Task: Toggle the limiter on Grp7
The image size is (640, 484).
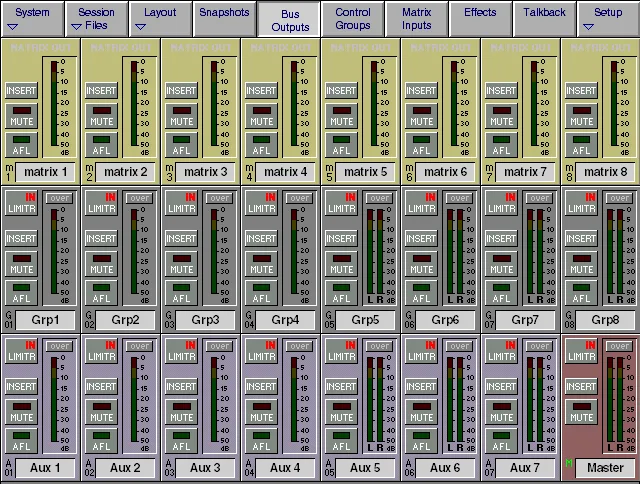Action: (502, 203)
